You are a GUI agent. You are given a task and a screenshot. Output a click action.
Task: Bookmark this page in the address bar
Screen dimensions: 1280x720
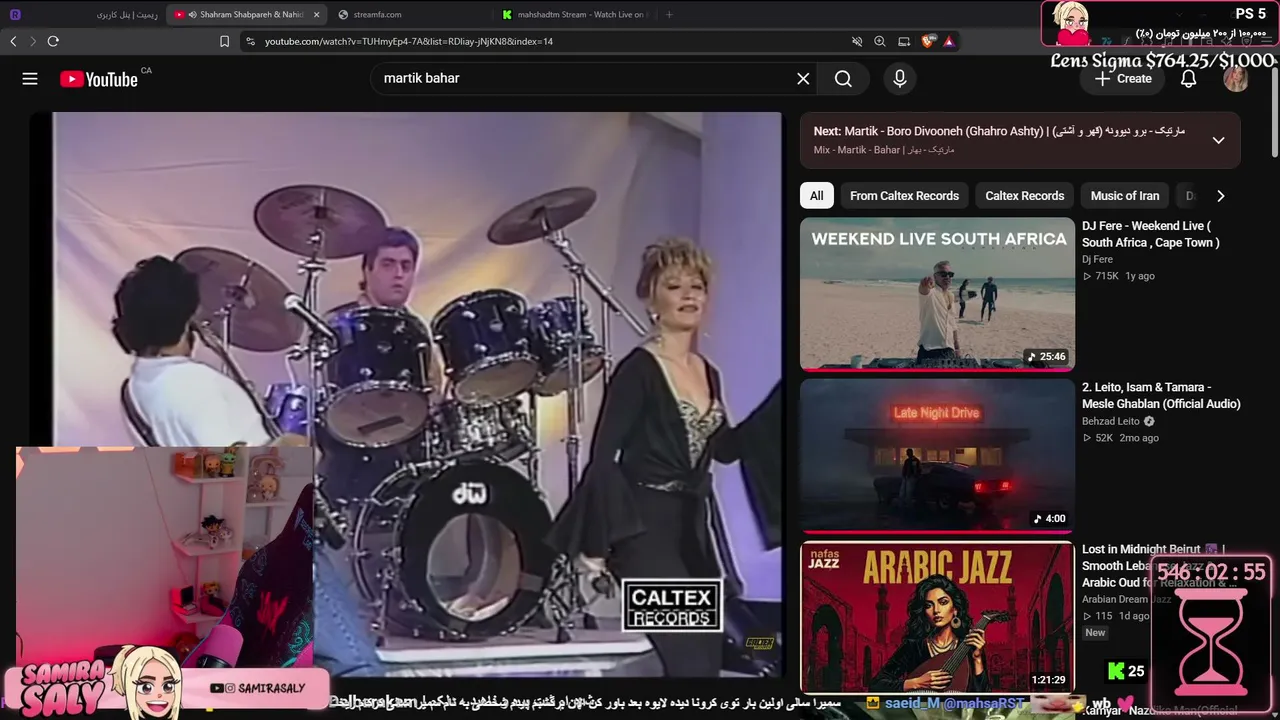(224, 41)
